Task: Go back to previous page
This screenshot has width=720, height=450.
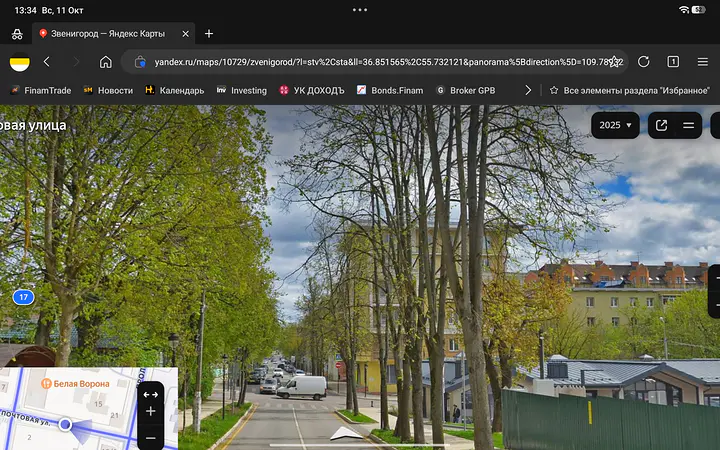Action: click(46, 62)
